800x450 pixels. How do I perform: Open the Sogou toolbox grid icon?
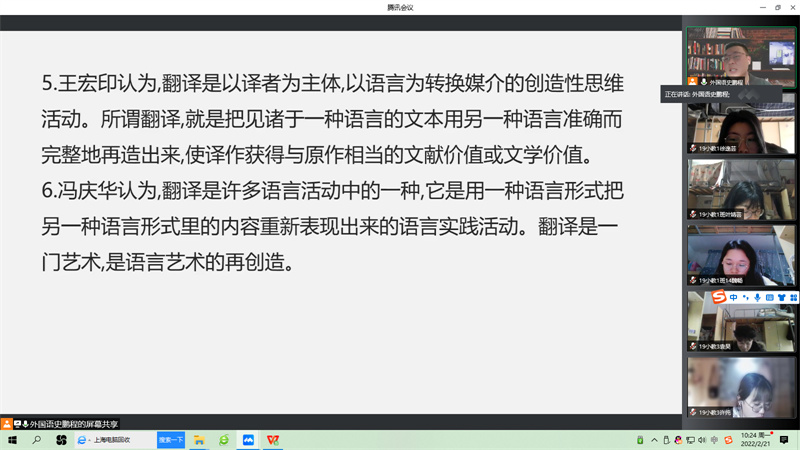(793, 298)
